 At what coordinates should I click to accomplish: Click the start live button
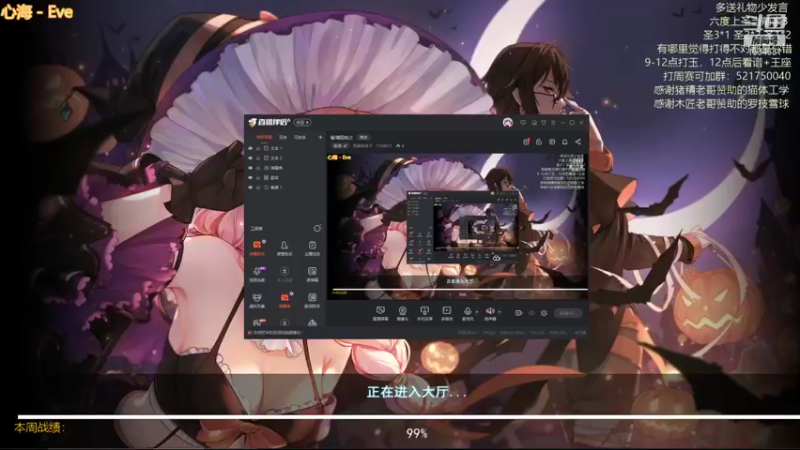(567, 313)
